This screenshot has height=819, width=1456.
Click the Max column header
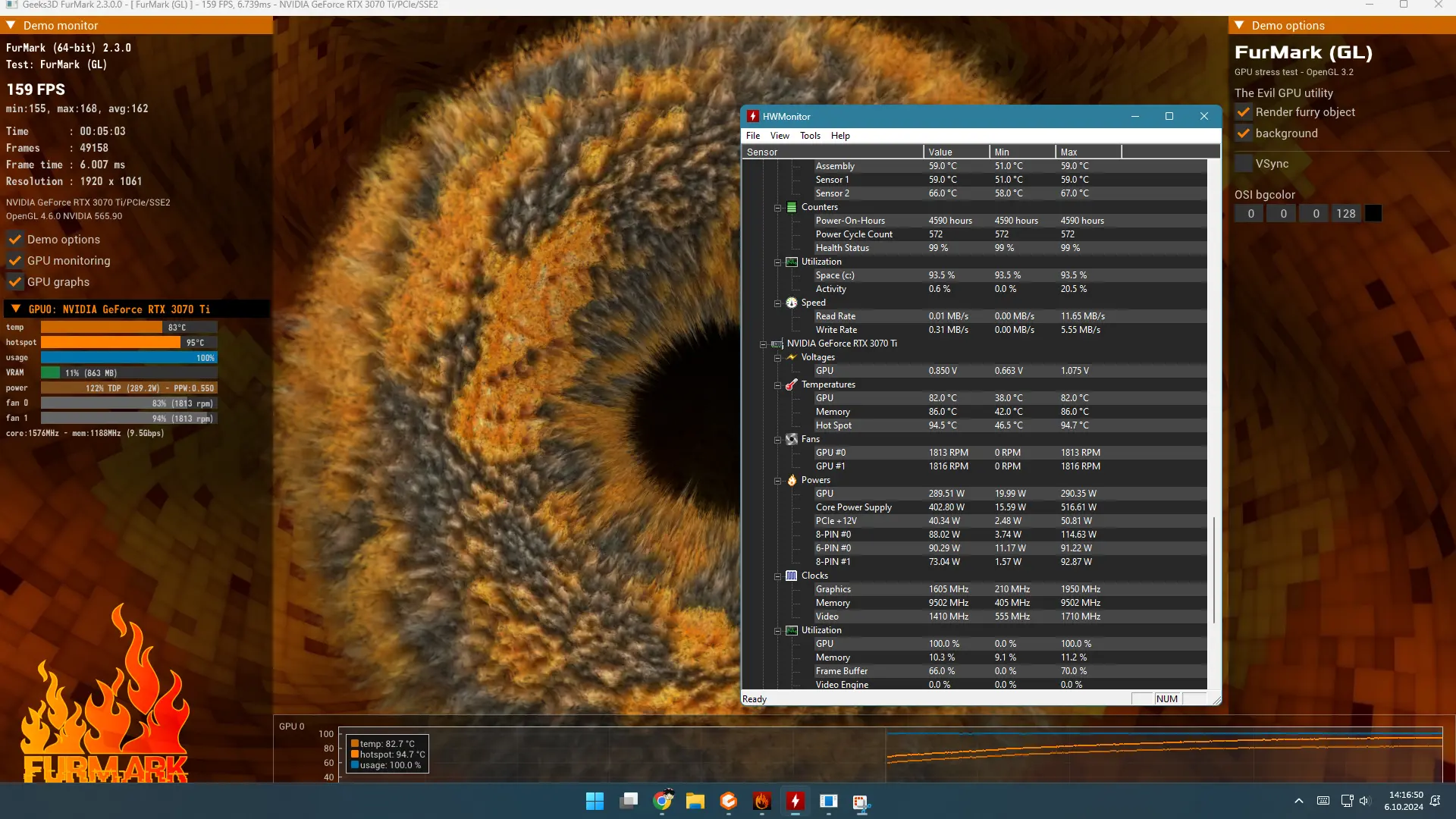1088,152
